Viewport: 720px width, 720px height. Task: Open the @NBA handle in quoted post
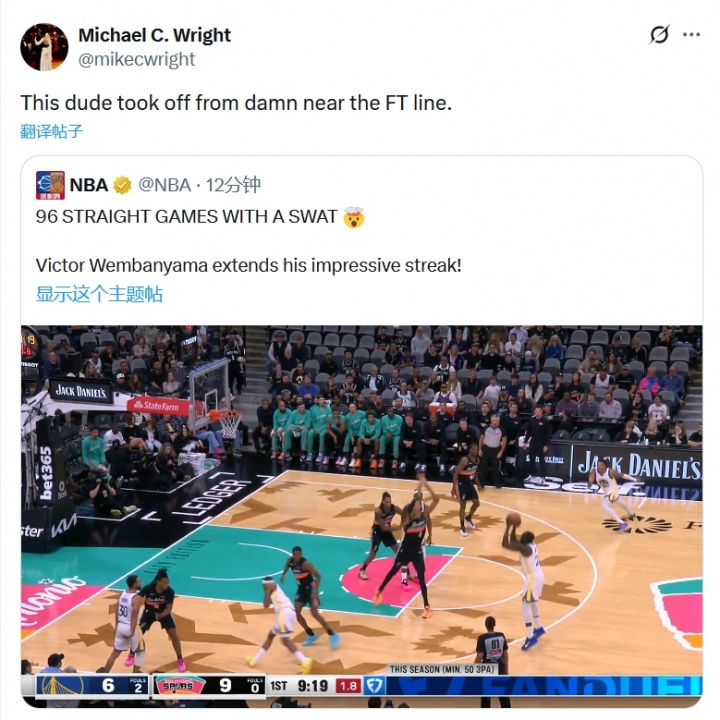pyautogui.click(x=164, y=185)
